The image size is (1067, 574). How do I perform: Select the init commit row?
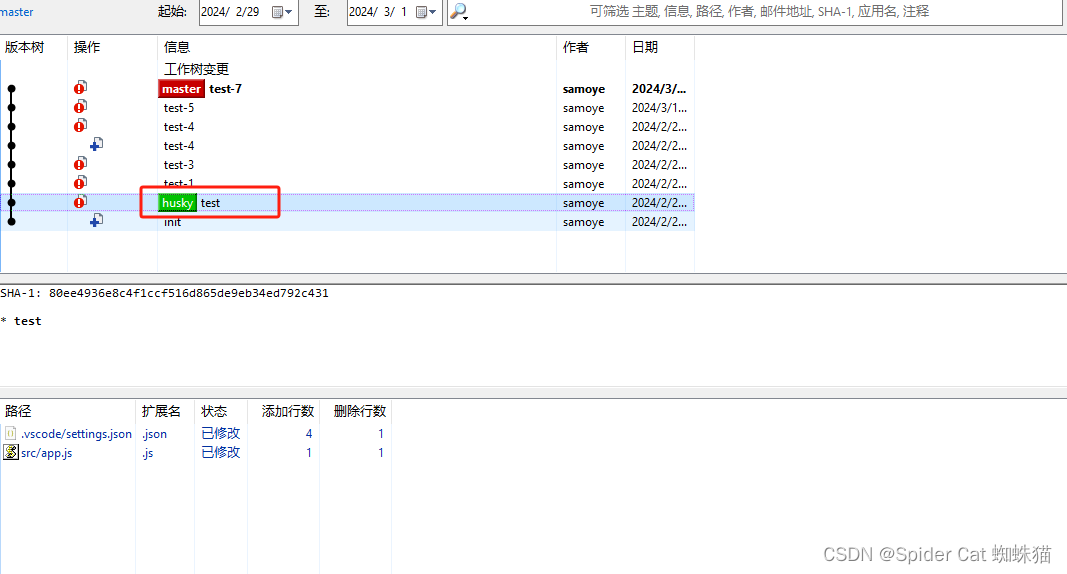(x=347, y=222)
